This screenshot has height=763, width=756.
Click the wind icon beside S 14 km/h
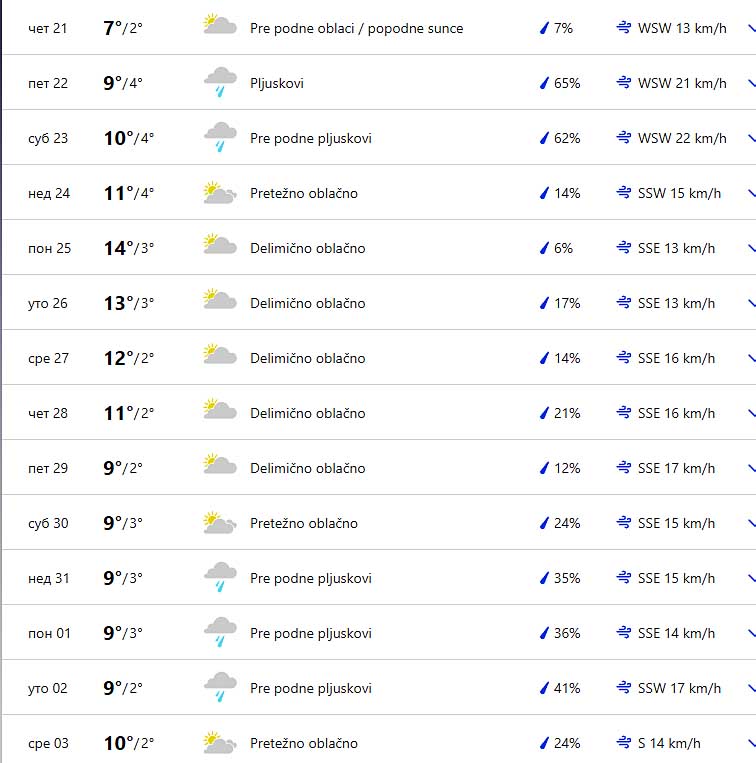[624, 743]
